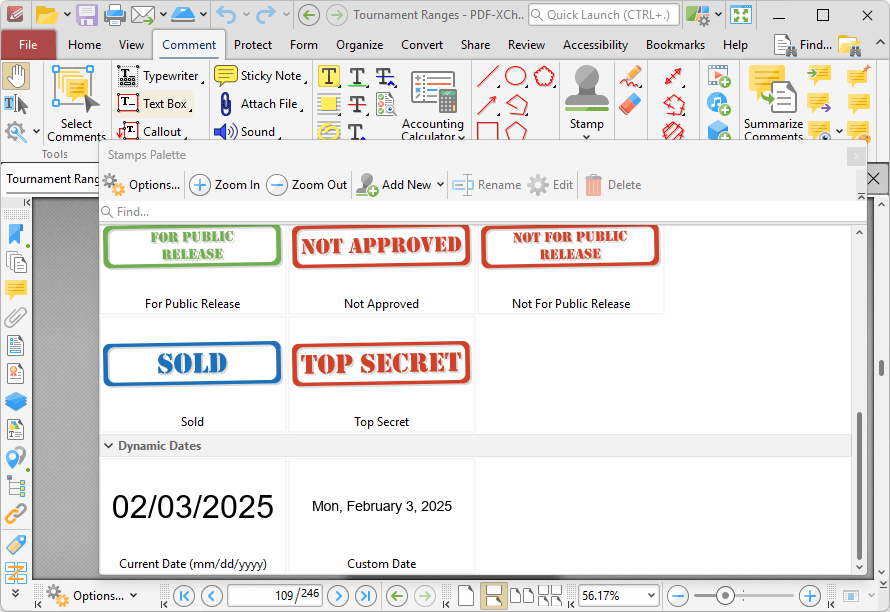Open the Bookmarks ribbon tab

[x=675, y=45]
